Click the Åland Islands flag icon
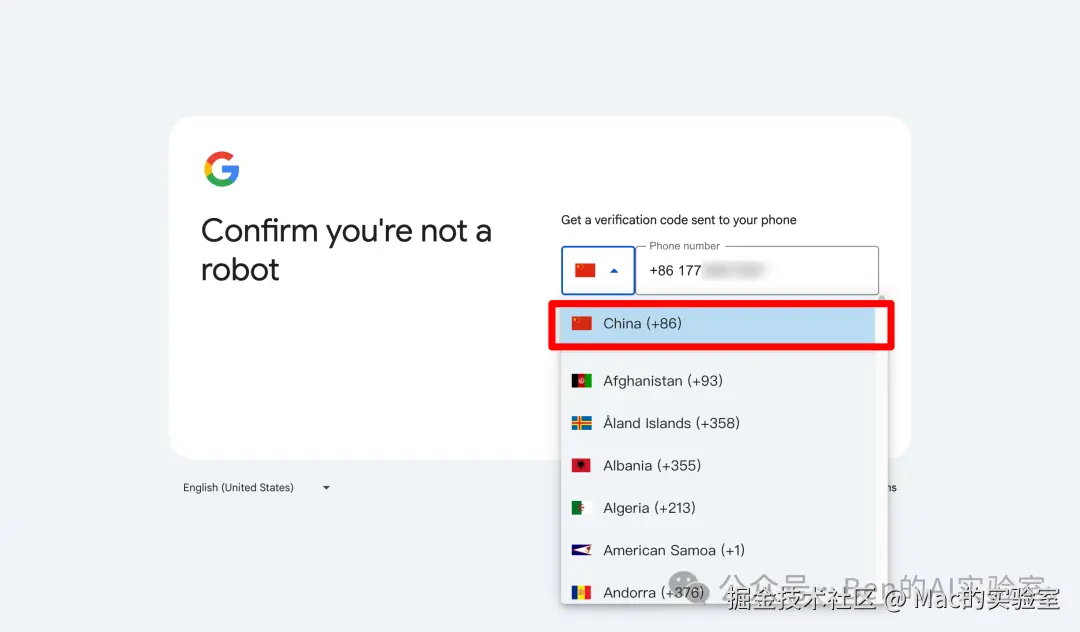This screenshot has width=1080, height=632. pyautogui.click(x=581, y=423)
